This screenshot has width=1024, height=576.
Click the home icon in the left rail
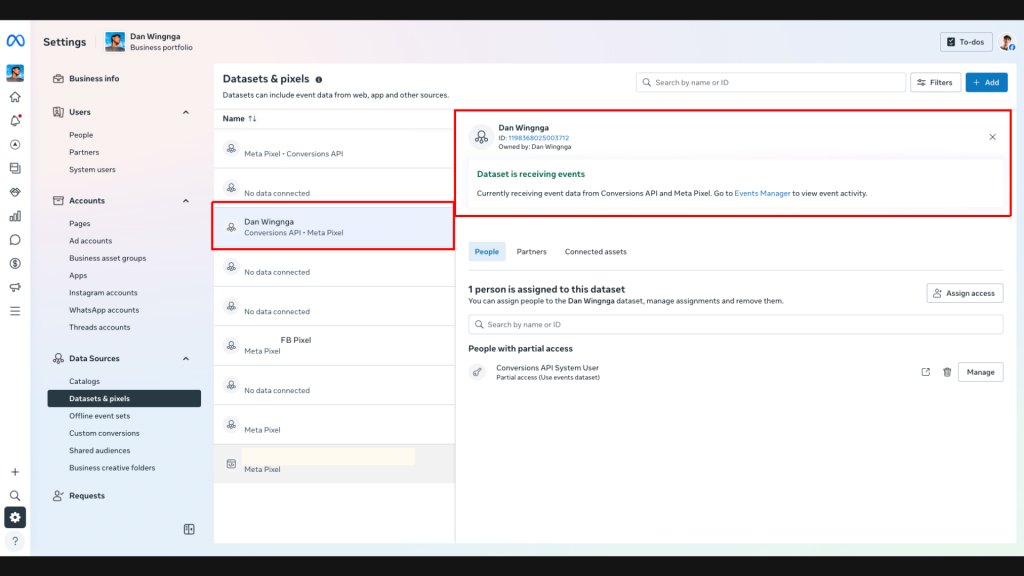pyautogui.click(x=15, y=97)
